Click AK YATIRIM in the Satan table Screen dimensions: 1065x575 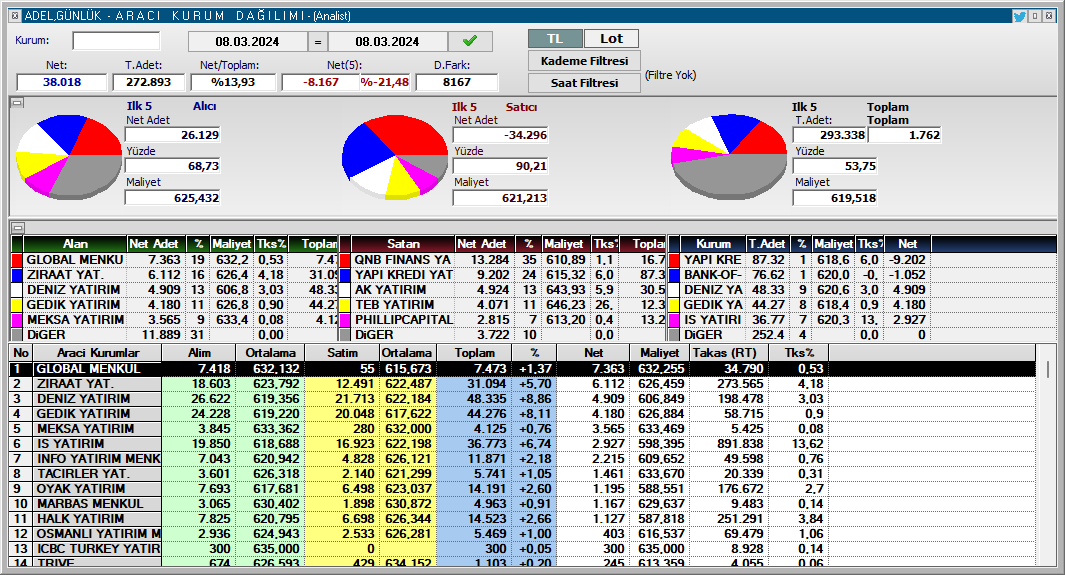(390, 290)
